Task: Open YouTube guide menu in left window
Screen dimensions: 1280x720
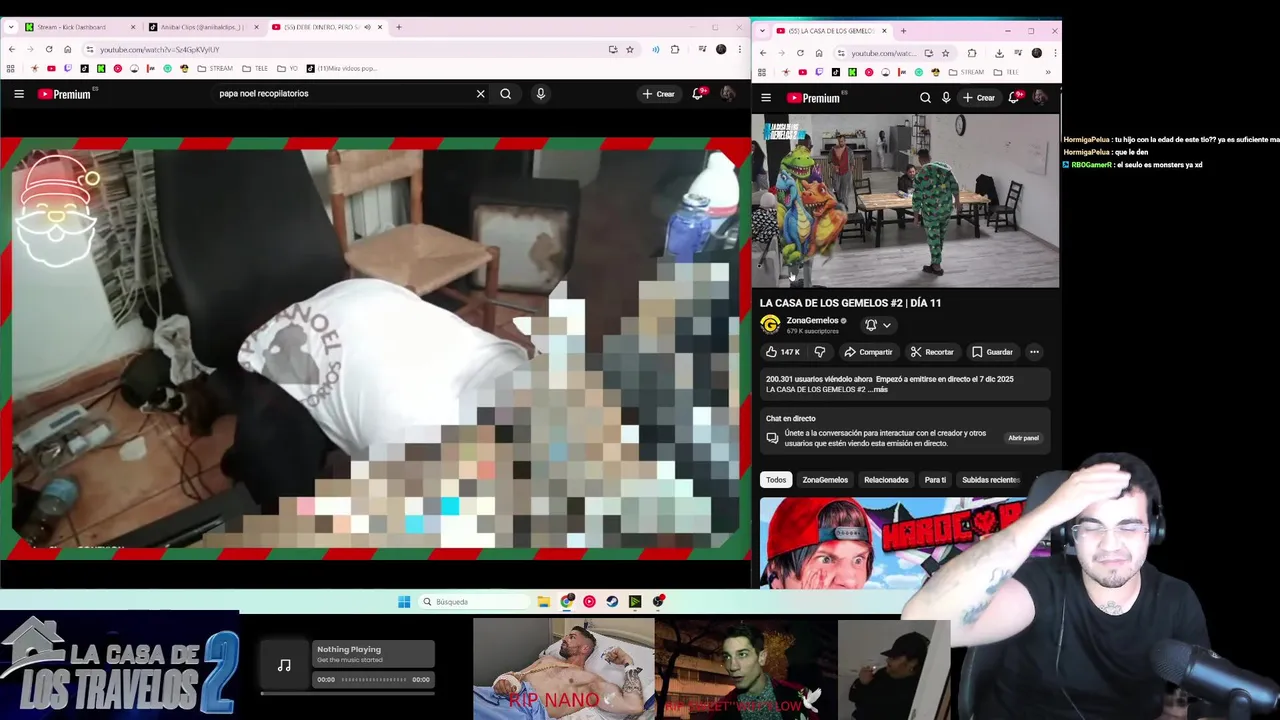Action: click(19, 94)
